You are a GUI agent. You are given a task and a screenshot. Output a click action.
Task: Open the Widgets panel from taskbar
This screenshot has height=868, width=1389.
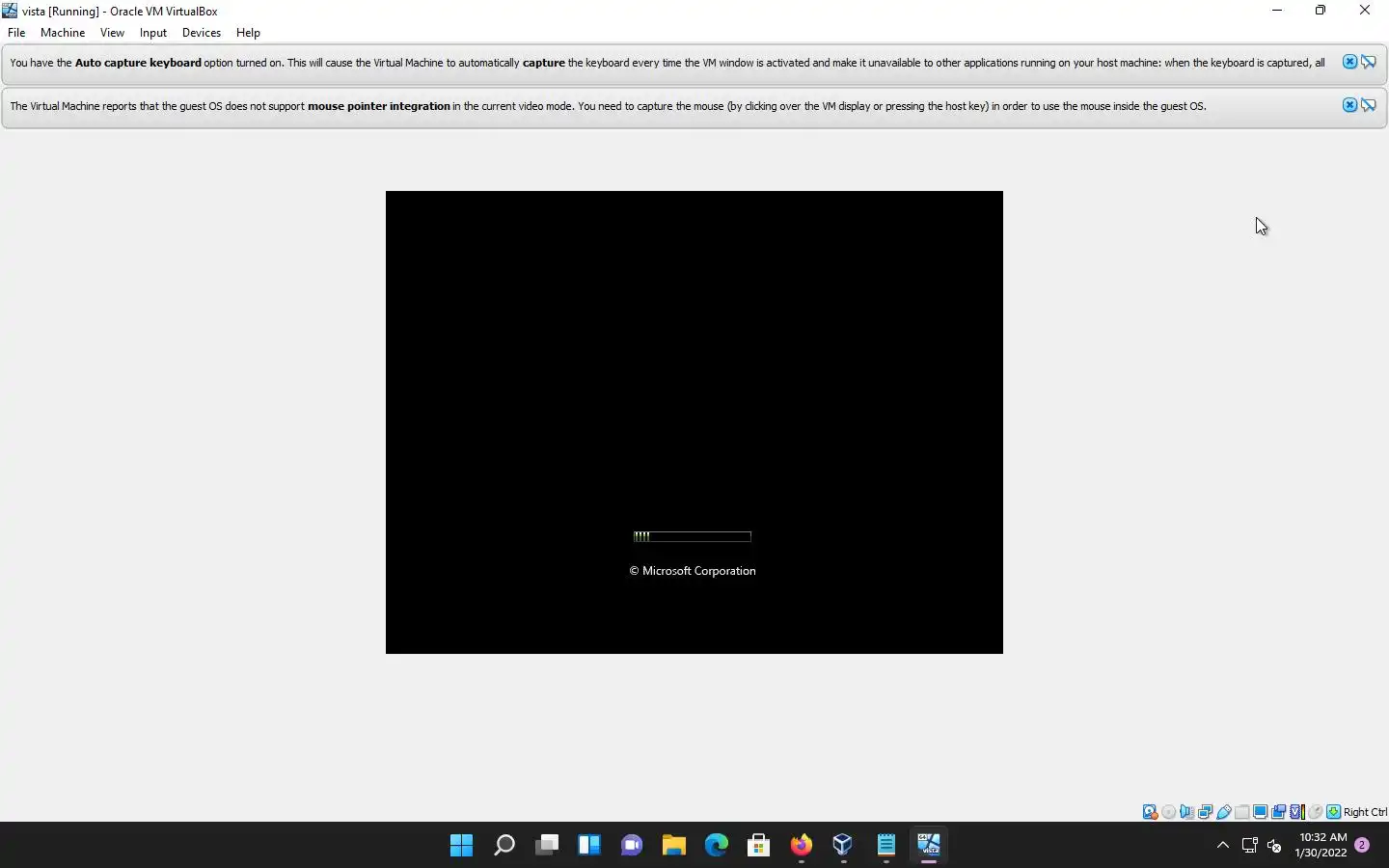[589, 846]
